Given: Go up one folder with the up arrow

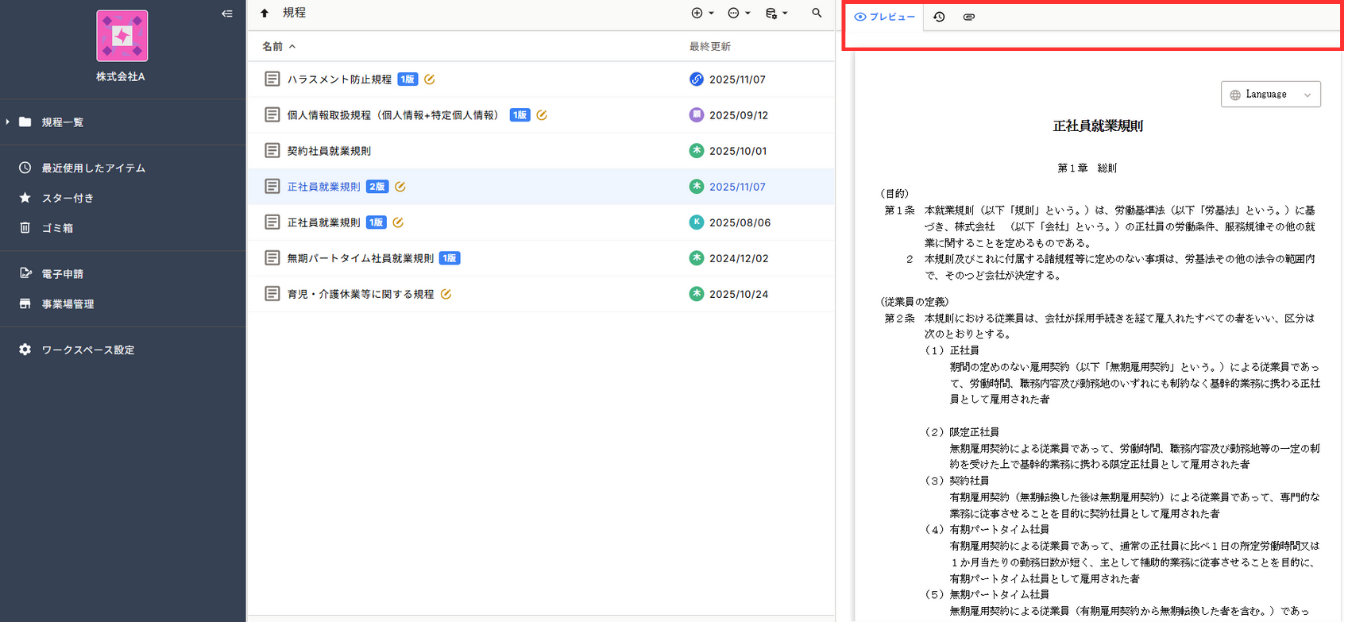Looking at the screenshot, I should 264,13.
